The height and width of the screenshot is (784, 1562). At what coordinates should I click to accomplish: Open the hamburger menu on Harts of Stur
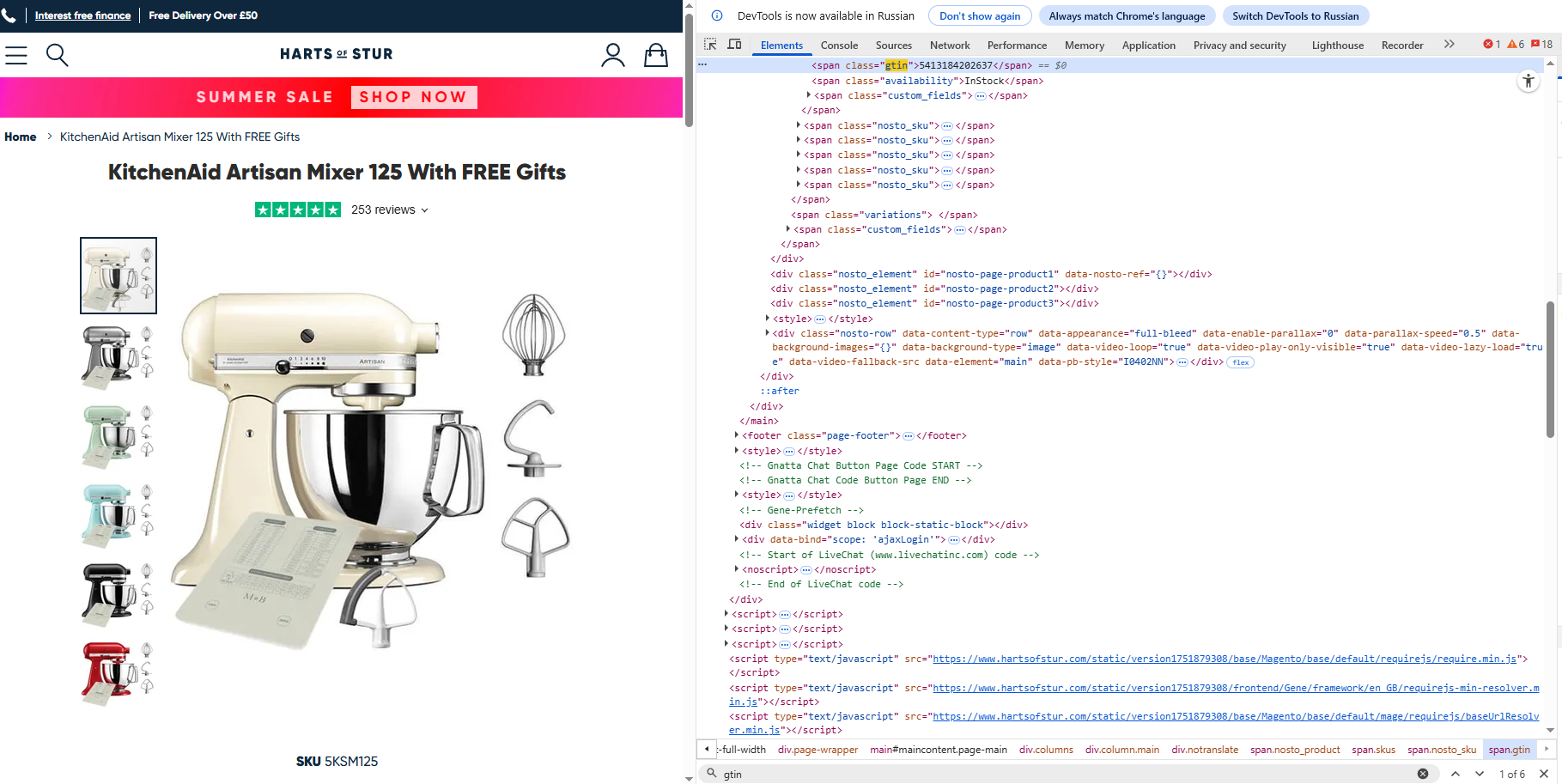16,55
